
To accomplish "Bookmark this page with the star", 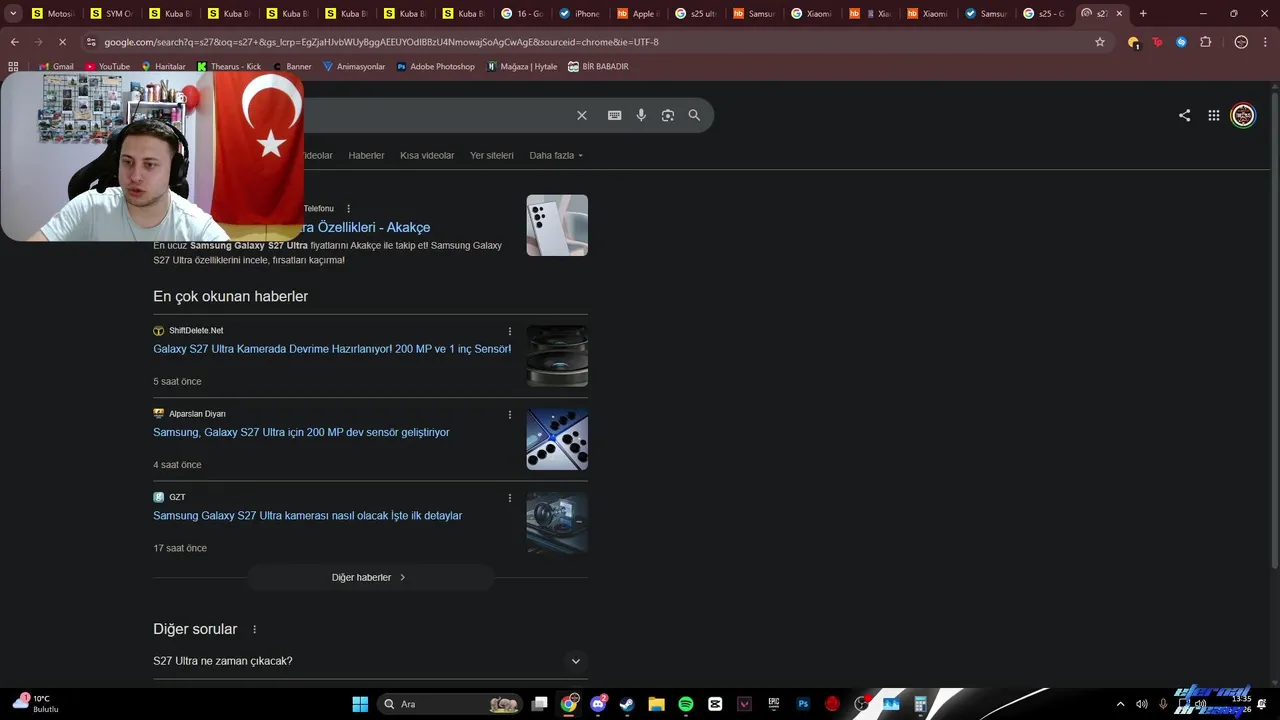I will (x=1100, y=42).
